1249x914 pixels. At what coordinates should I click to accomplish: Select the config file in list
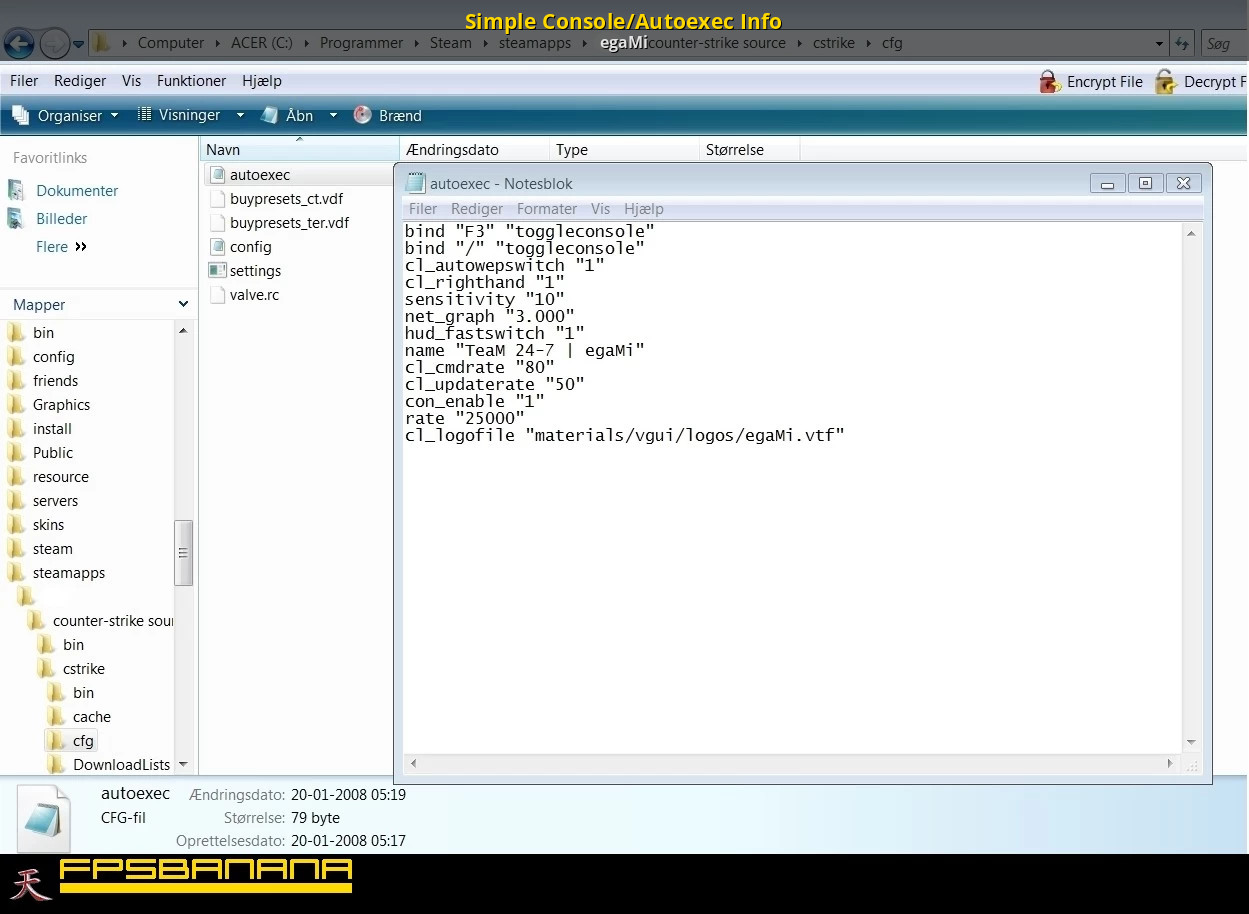coord(250,247)
